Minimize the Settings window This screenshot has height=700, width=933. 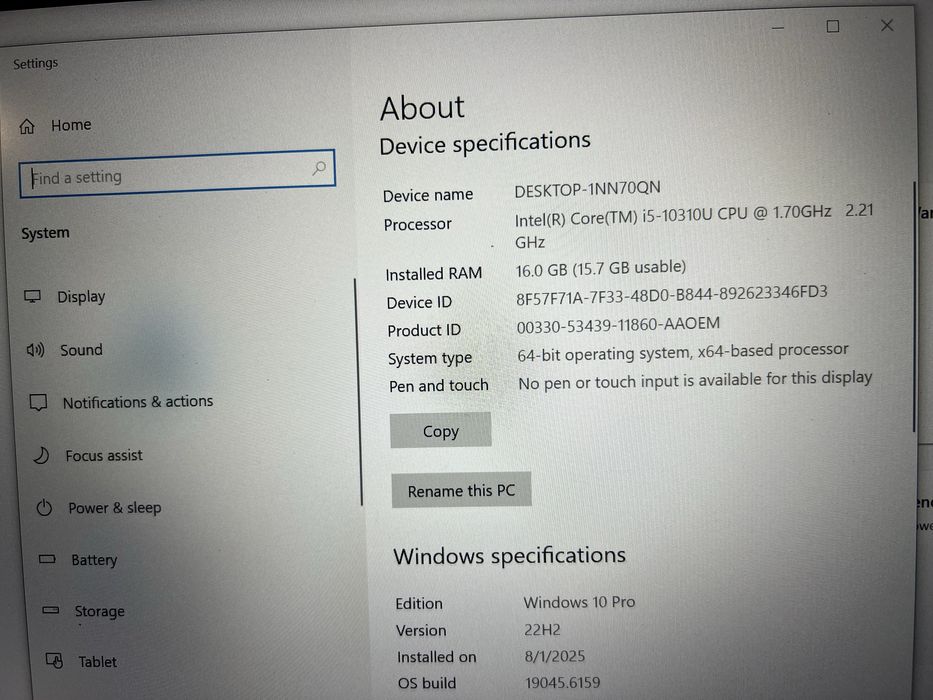pos(778,28)
